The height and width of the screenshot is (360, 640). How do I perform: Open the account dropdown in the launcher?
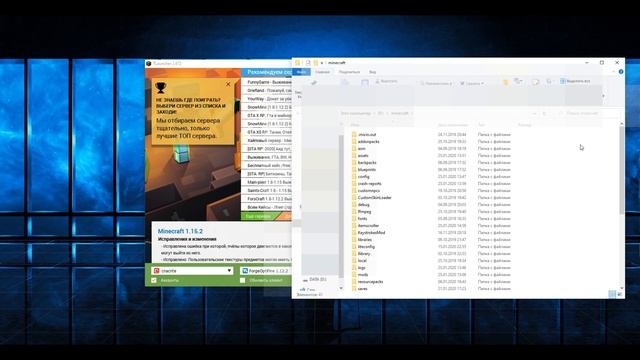(193, 271)
